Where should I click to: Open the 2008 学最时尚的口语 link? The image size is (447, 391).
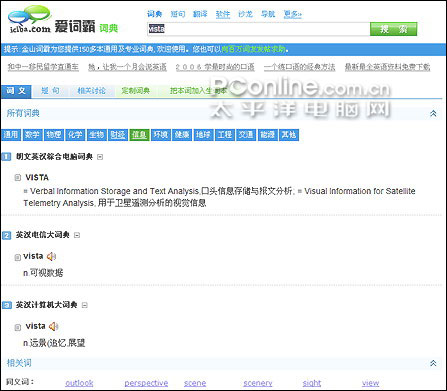pos(215,67)
